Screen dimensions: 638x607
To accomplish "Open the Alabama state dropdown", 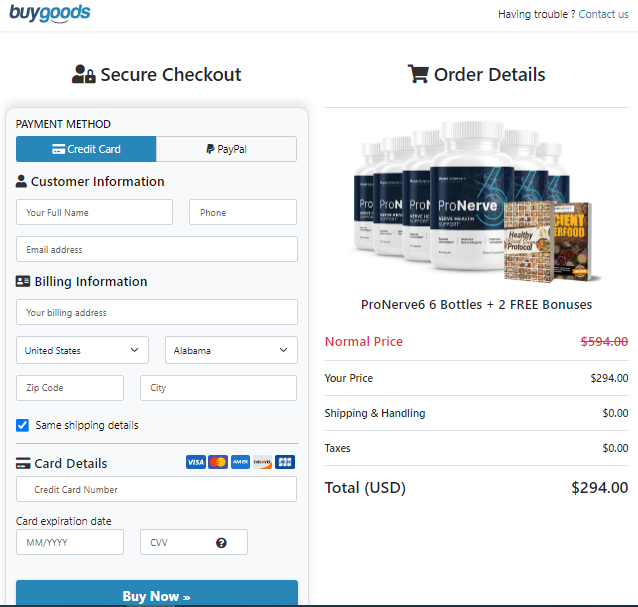I will coord(231,350).
